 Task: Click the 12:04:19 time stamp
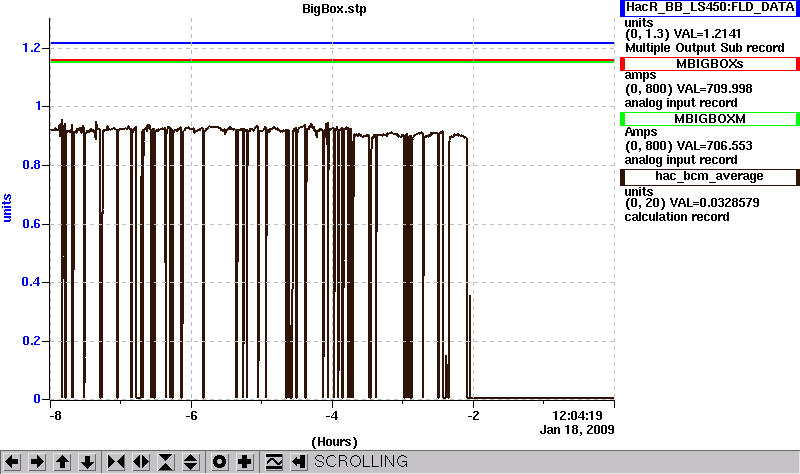578,416
